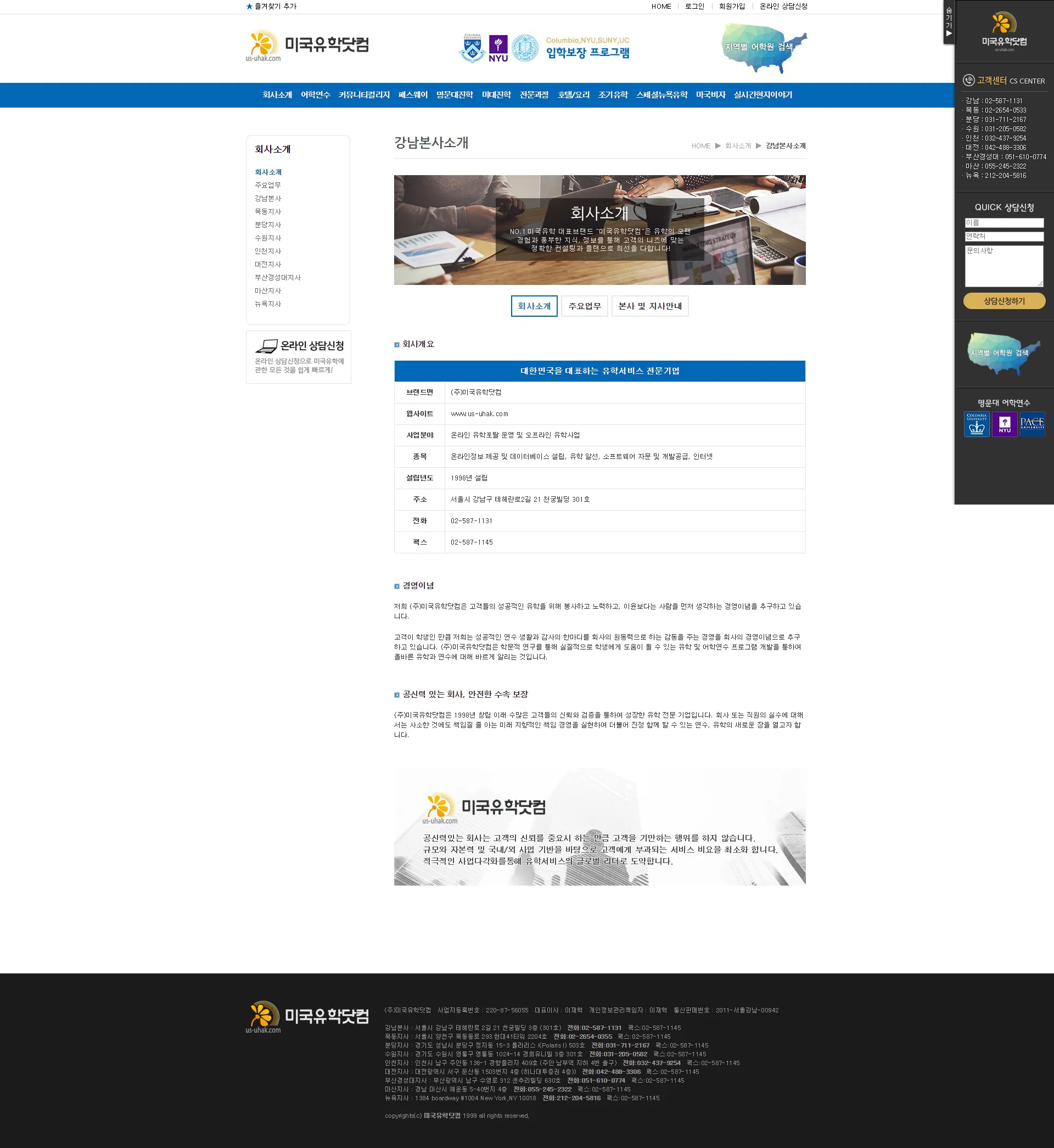This screenshot has width=1054, height=1148.
Task: Open 목동지사 in left sidebar
Action: [267, 211]
